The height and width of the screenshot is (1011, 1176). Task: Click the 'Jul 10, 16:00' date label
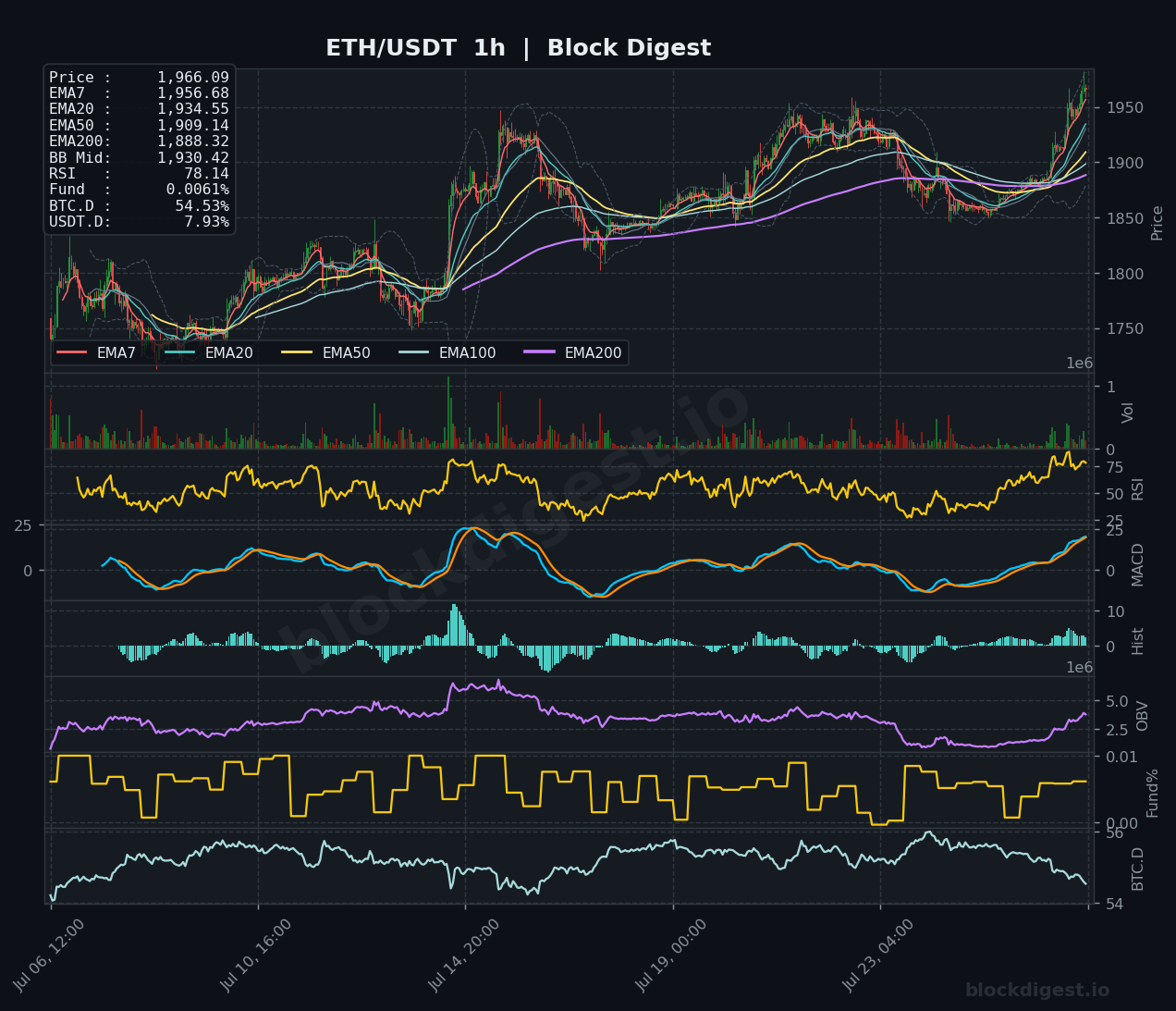[x=257, y=956]
